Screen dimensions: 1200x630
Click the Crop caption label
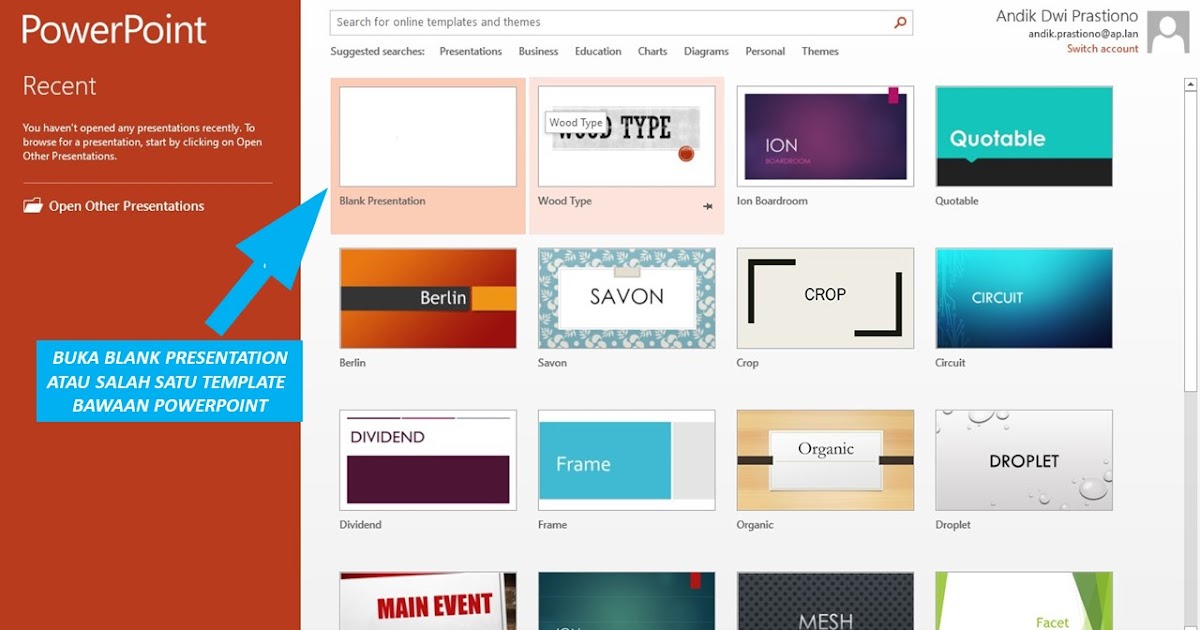click(x=748, y=363)
